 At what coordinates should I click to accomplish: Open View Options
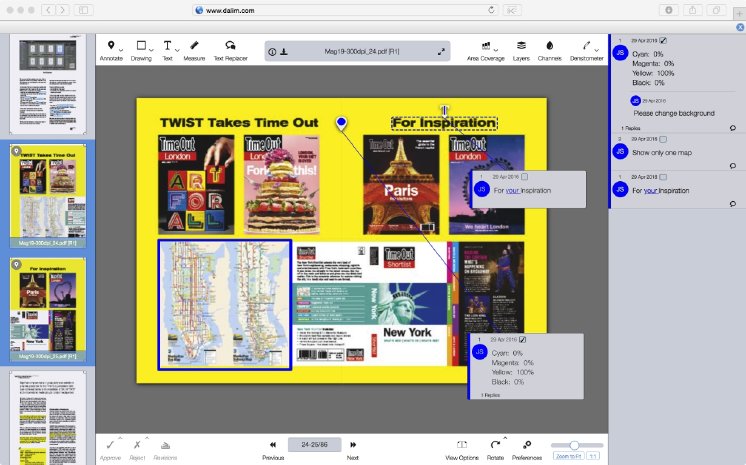coord(461,445)
